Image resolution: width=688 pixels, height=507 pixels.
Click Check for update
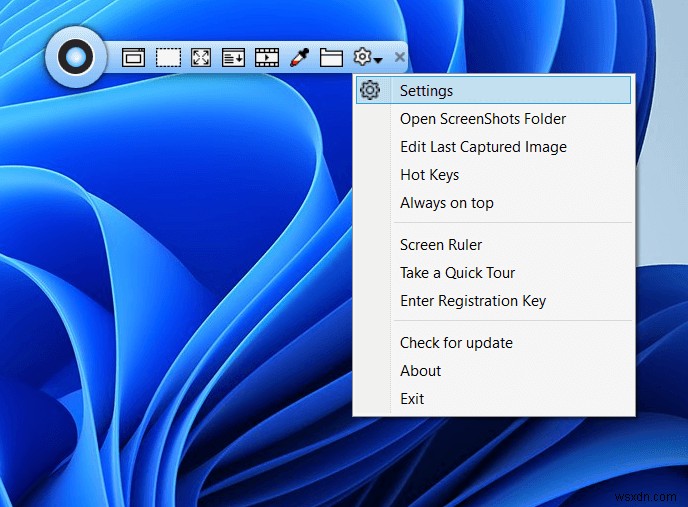tap(494, 342)
